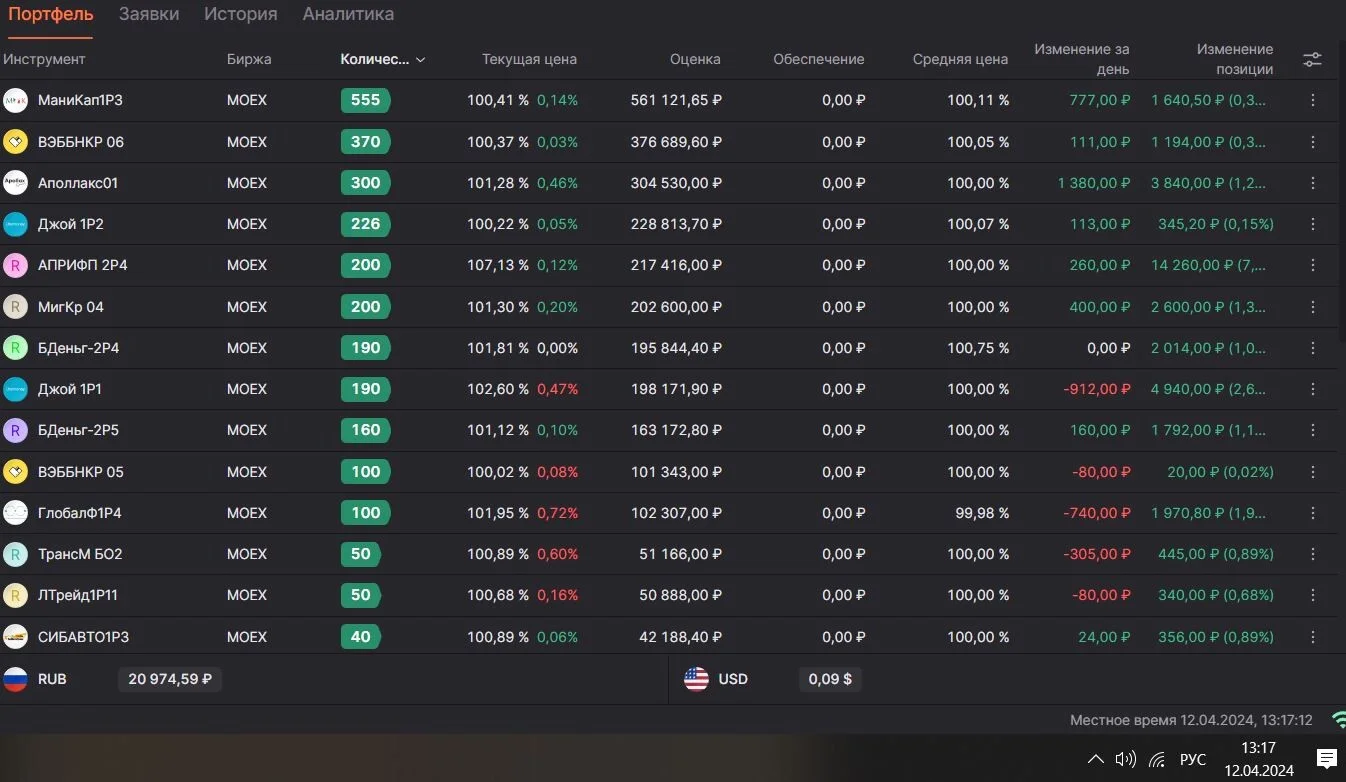Select the ЛТрейд1Р11 instrument name
The width and height of the screenshot is (1346, 782).
click(78, 595)
